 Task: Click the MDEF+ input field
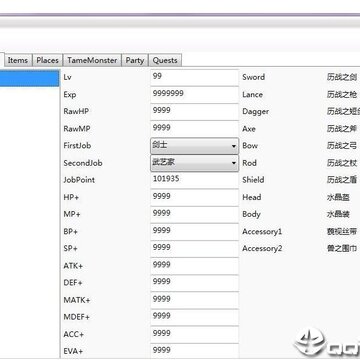click(195, 317)
